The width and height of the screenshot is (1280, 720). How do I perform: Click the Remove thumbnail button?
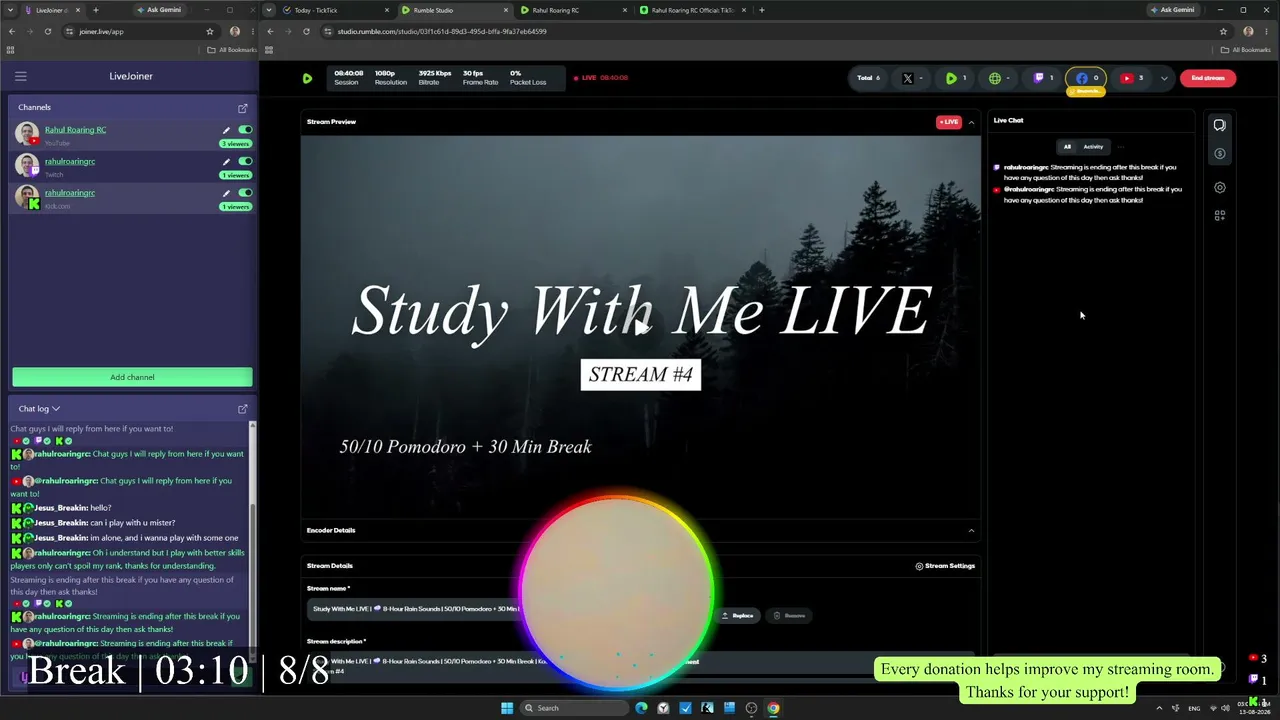point(789,616)
